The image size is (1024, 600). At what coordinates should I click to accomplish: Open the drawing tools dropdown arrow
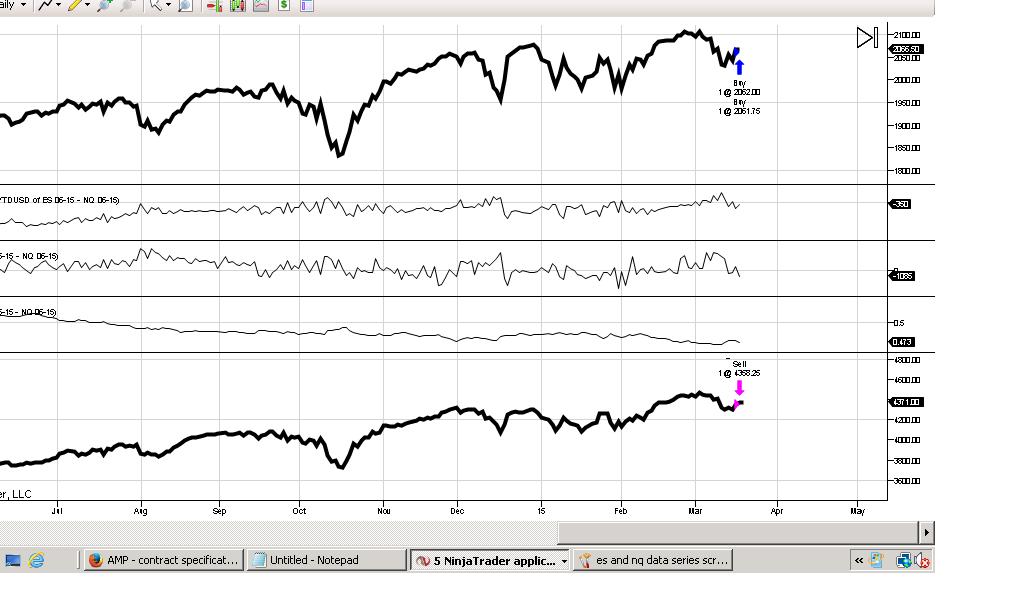[x=87, y=5]
